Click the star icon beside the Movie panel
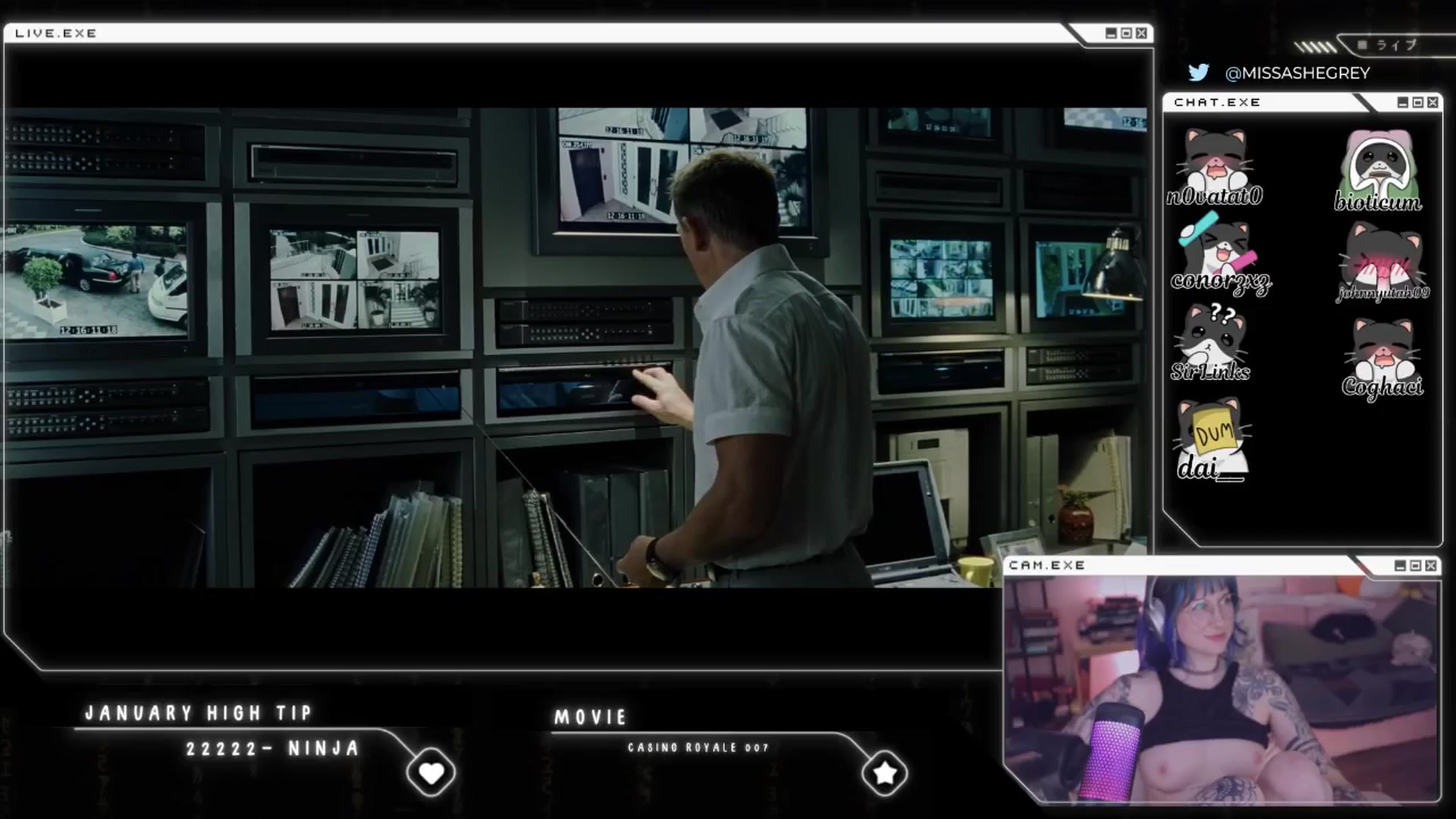Image resolution: width=1456 pixels, height=819 pixels. tap(884, 773)
